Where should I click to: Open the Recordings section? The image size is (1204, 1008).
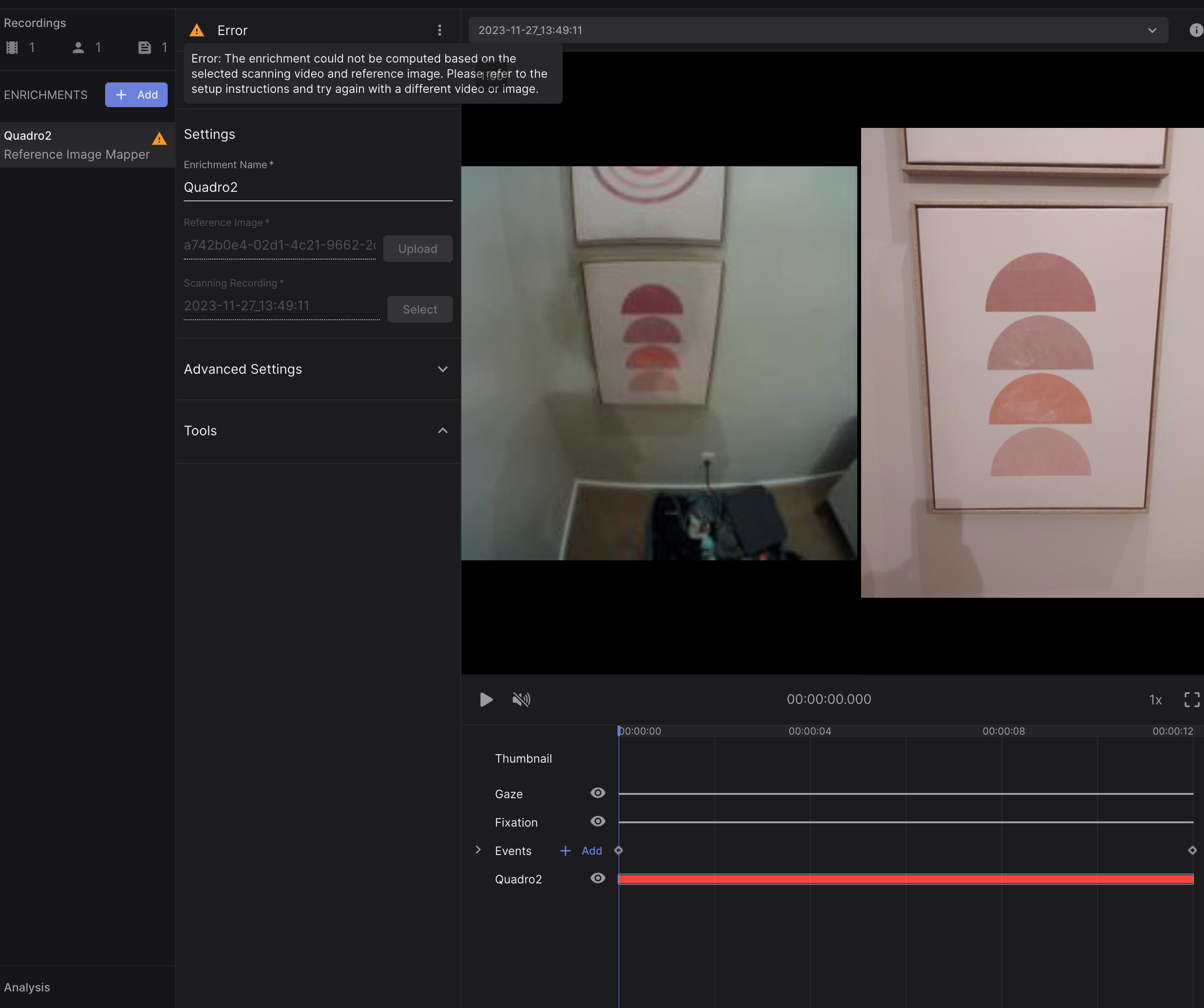click(35, 23)
